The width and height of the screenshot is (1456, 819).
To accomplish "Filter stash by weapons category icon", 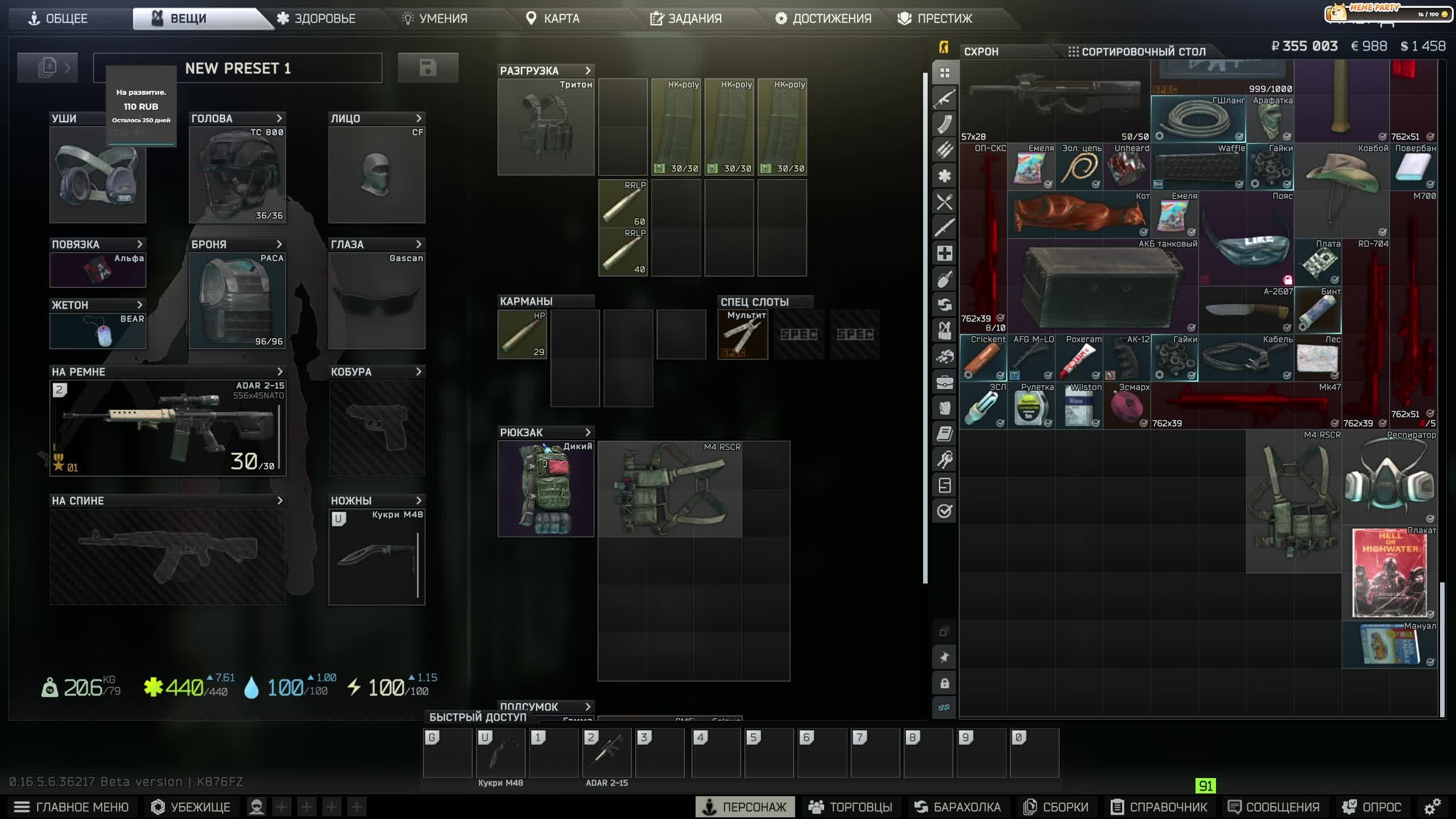I will pyautogui.click(x=945, y=98).
